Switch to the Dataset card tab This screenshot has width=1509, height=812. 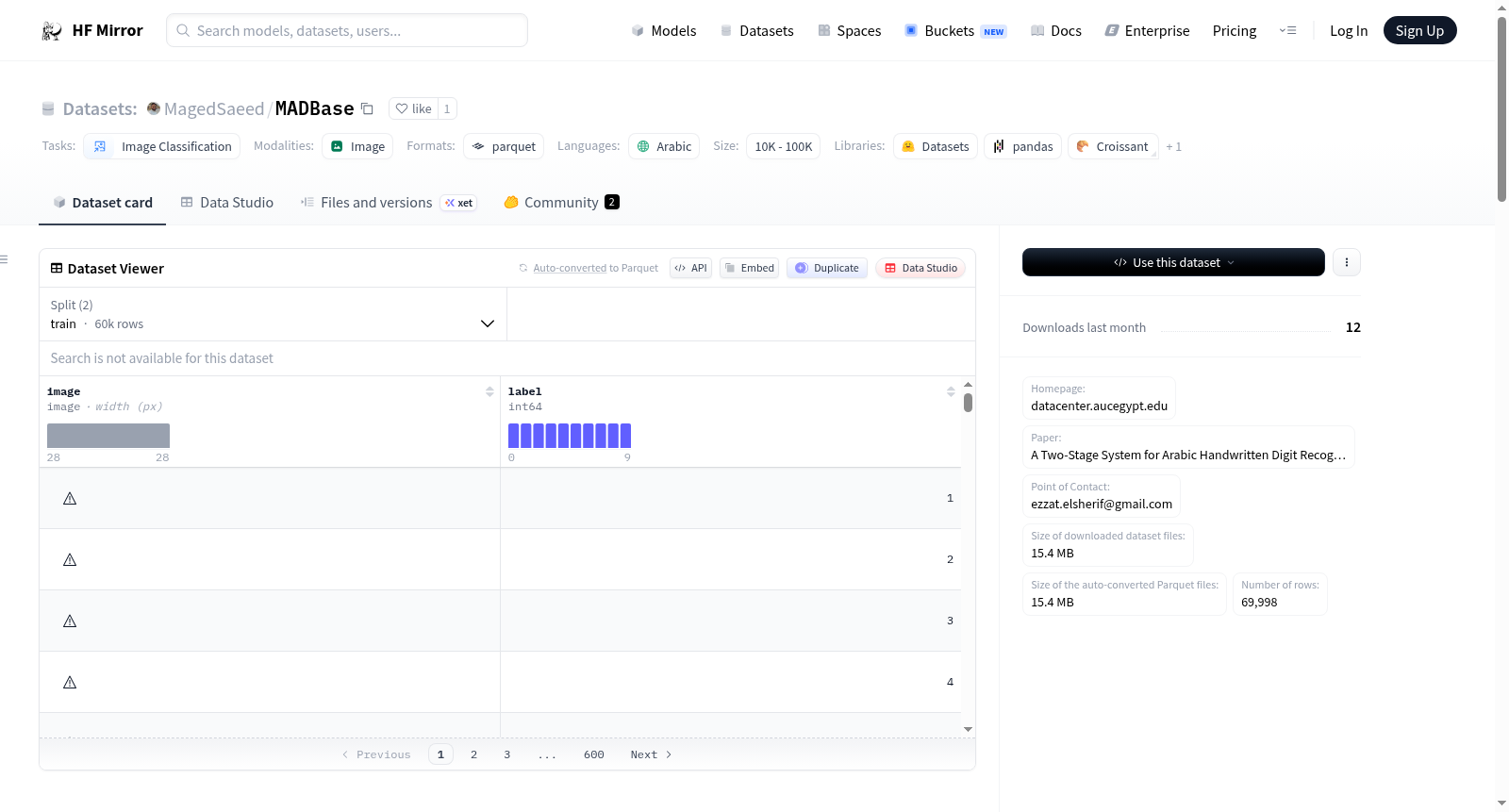tap(103, 203)
